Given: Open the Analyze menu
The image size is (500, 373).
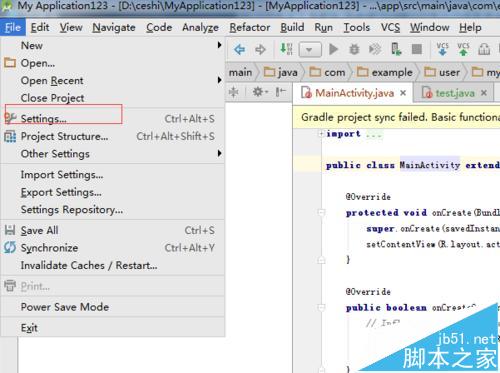Looking at the screenshot, I should (x=200, y=27).
